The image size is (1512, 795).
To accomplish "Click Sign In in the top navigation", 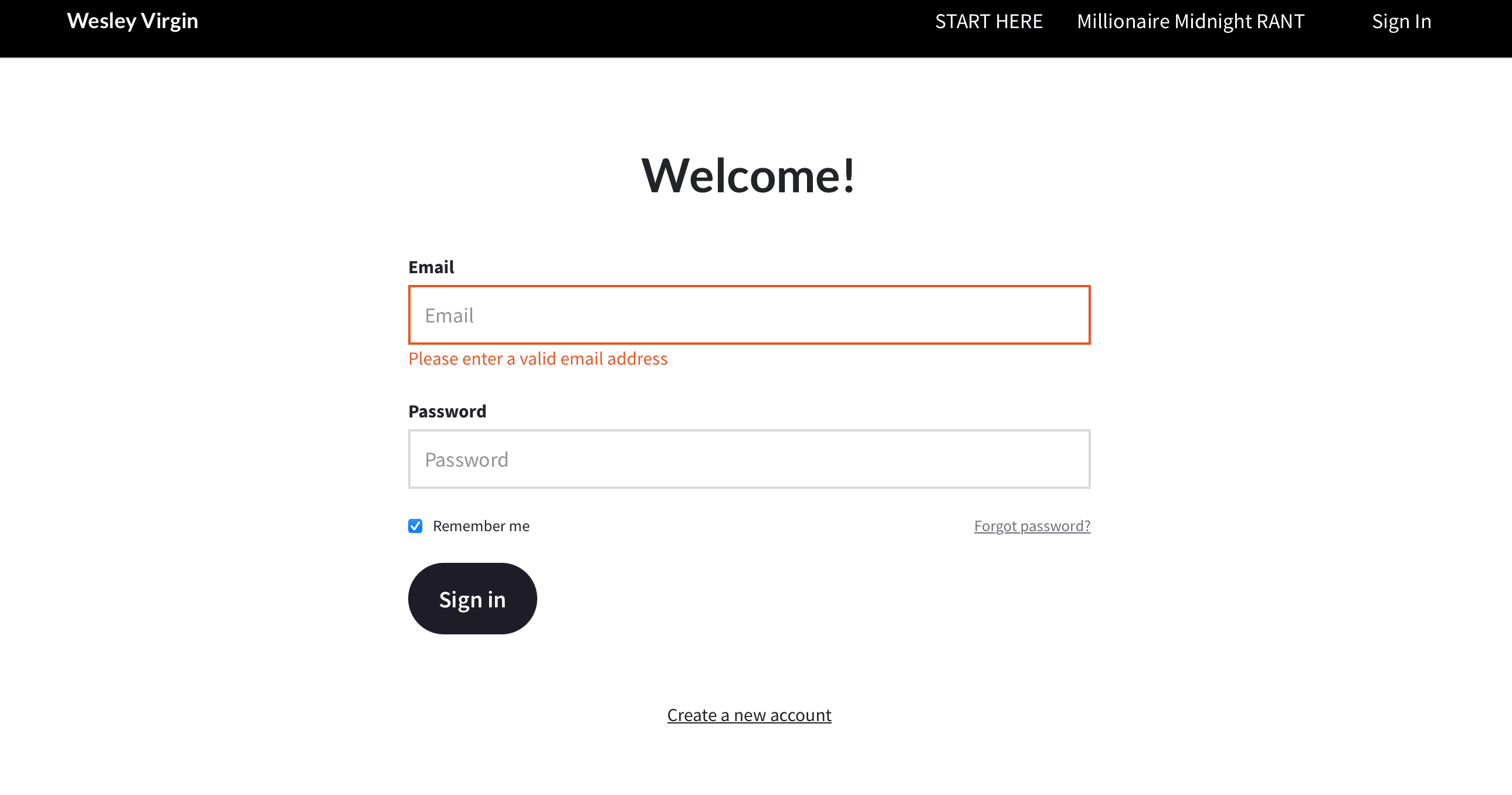I will coord(1401,22).
